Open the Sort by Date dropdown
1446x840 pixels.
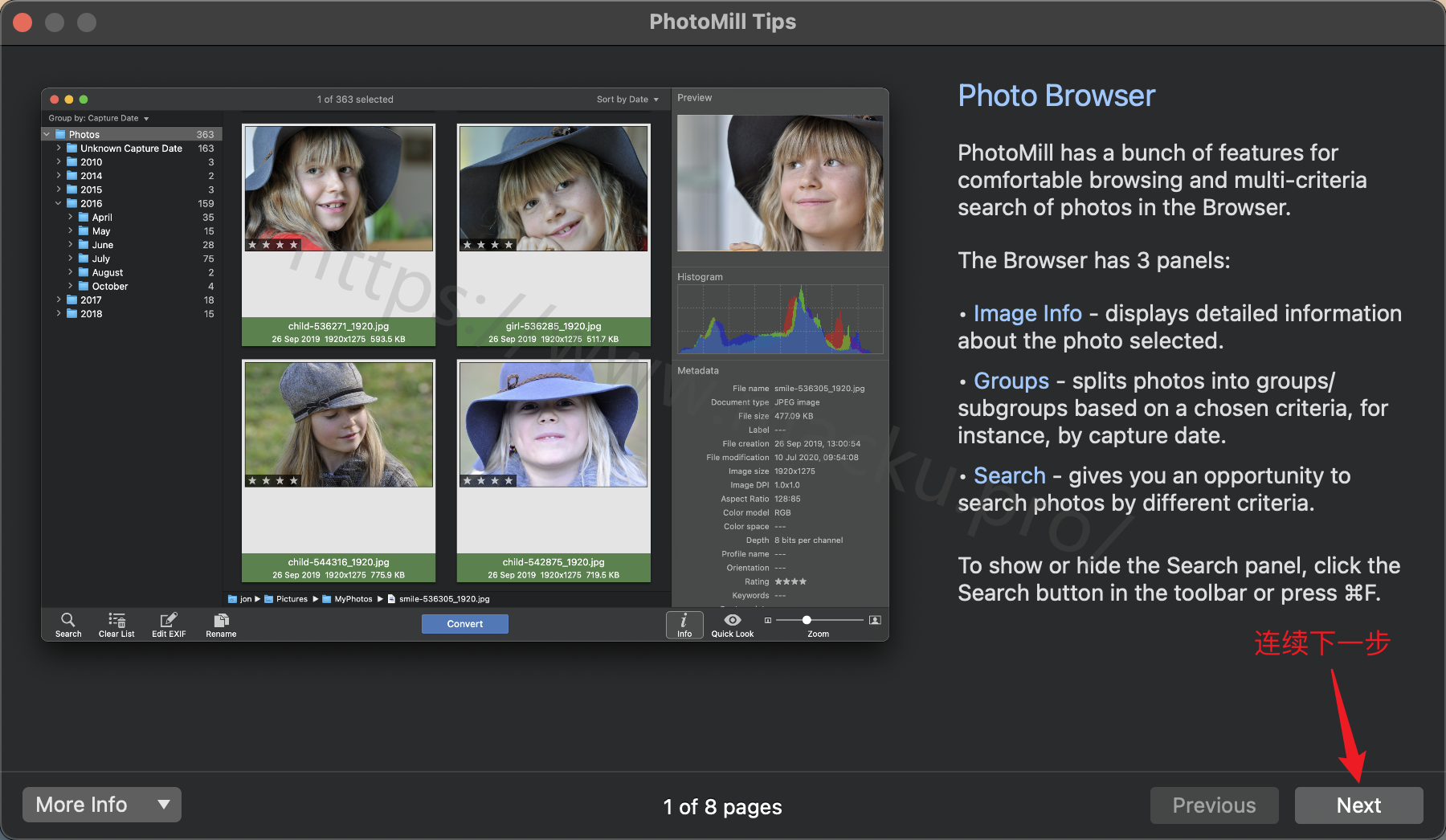(627, 100)
